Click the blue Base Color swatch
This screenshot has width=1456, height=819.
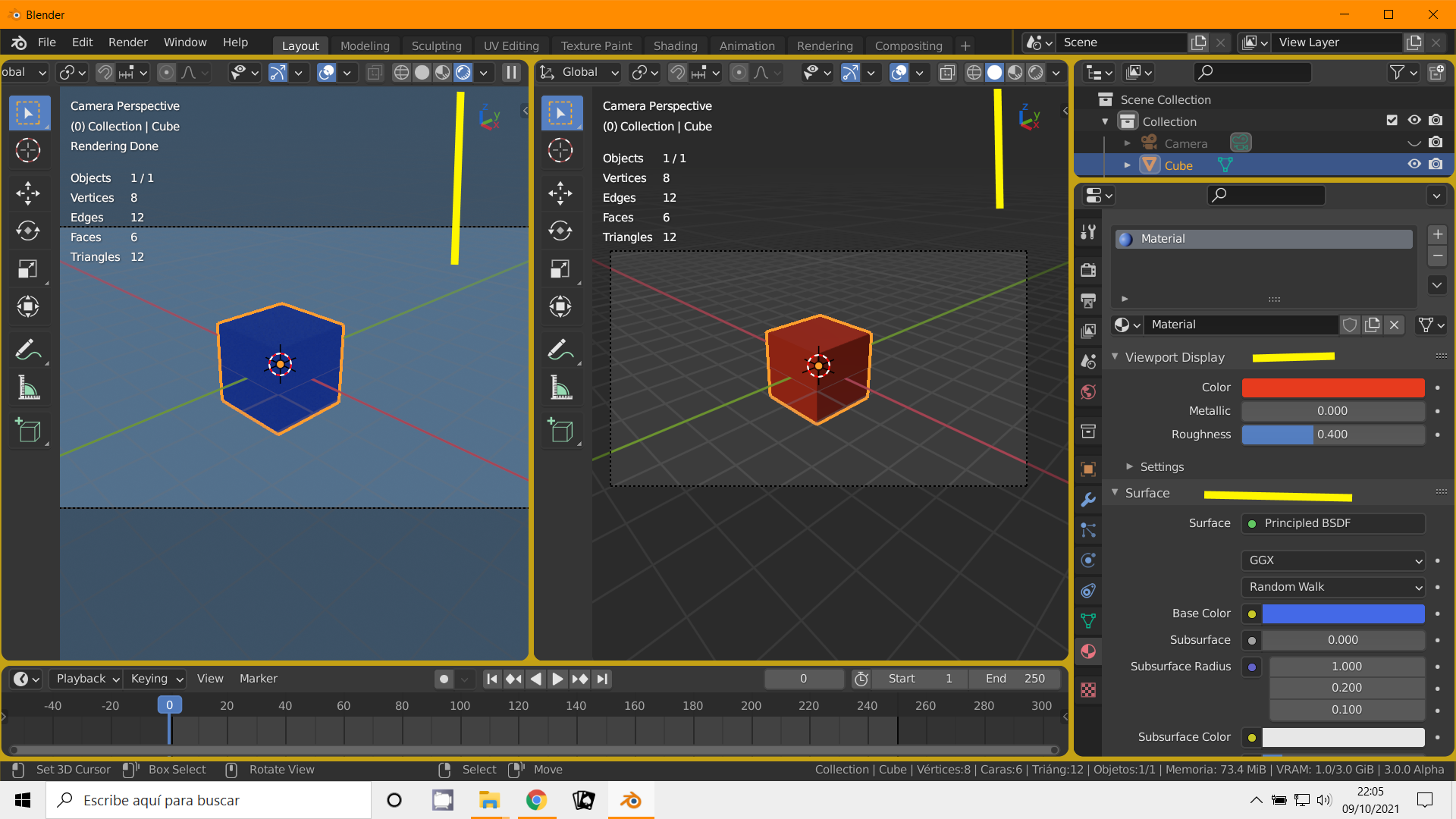coord(1342,613)
